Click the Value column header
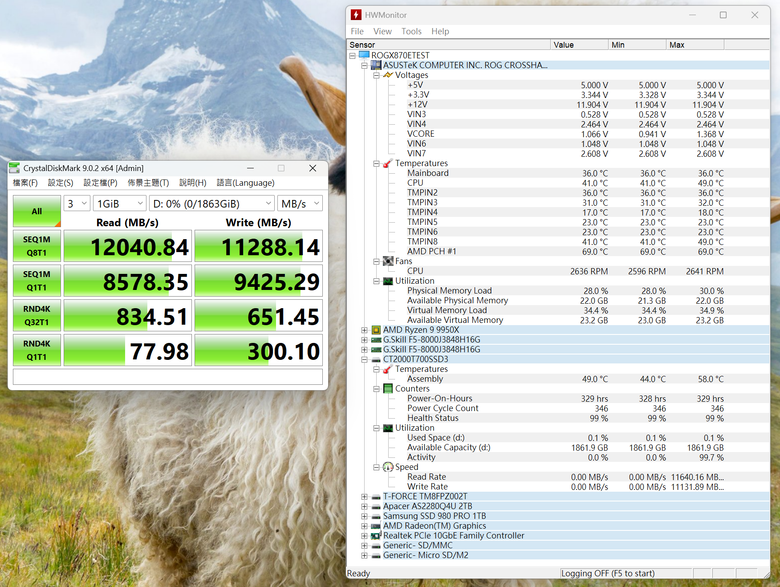The height and width of the screenshot is (587, 780). 580,45
